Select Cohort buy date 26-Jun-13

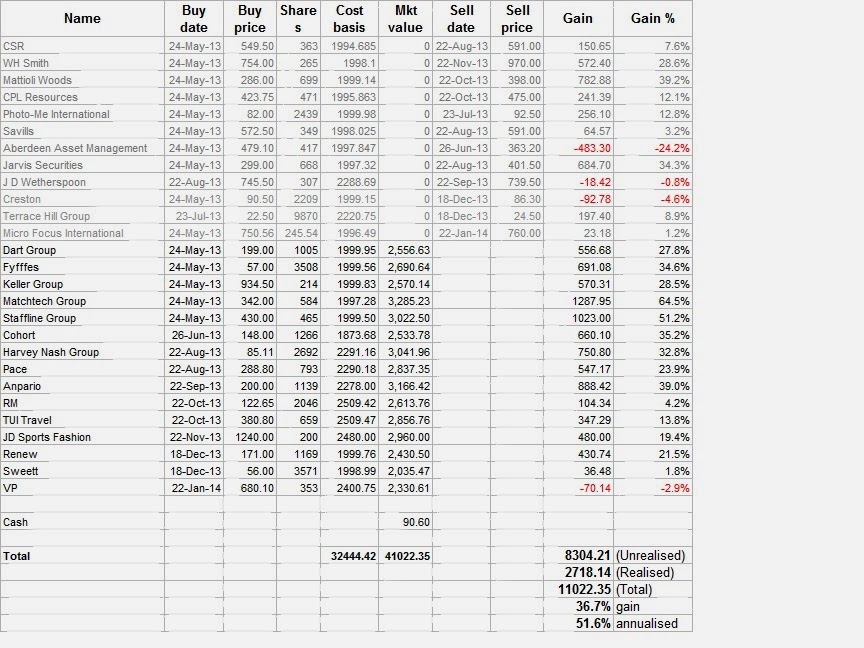(x=196, y=336)
